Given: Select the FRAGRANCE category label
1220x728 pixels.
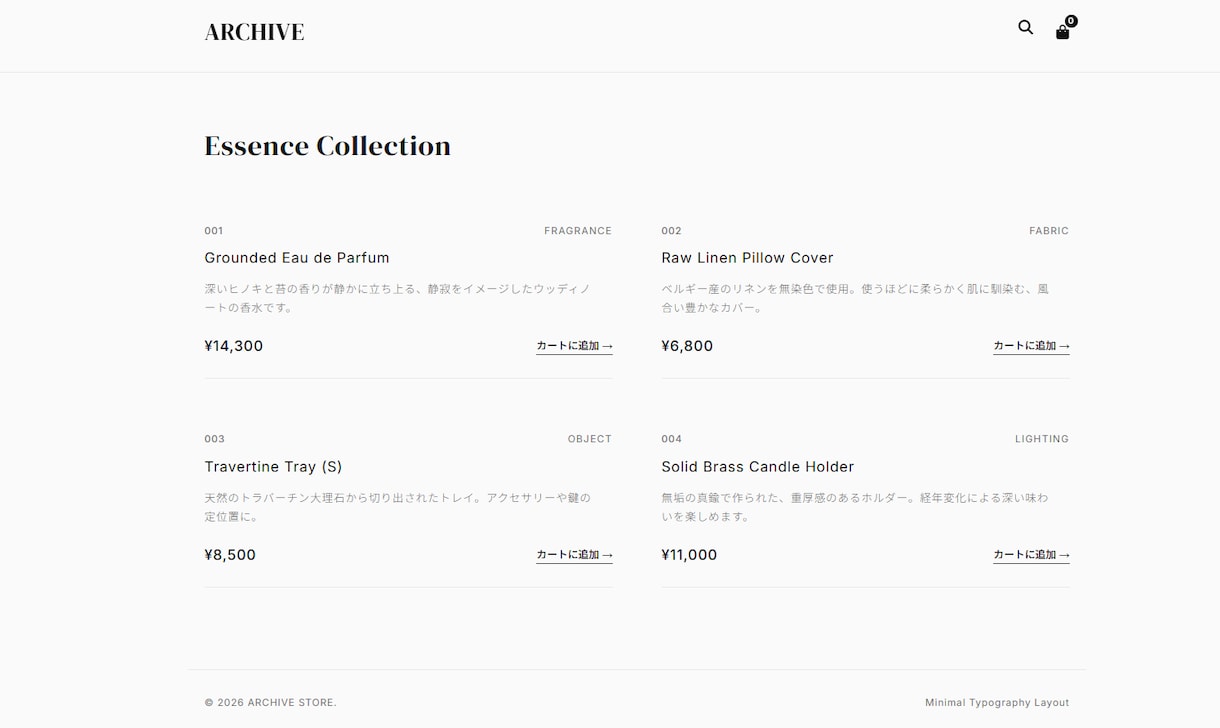Looking at the screenshot, I should [578, 231].
